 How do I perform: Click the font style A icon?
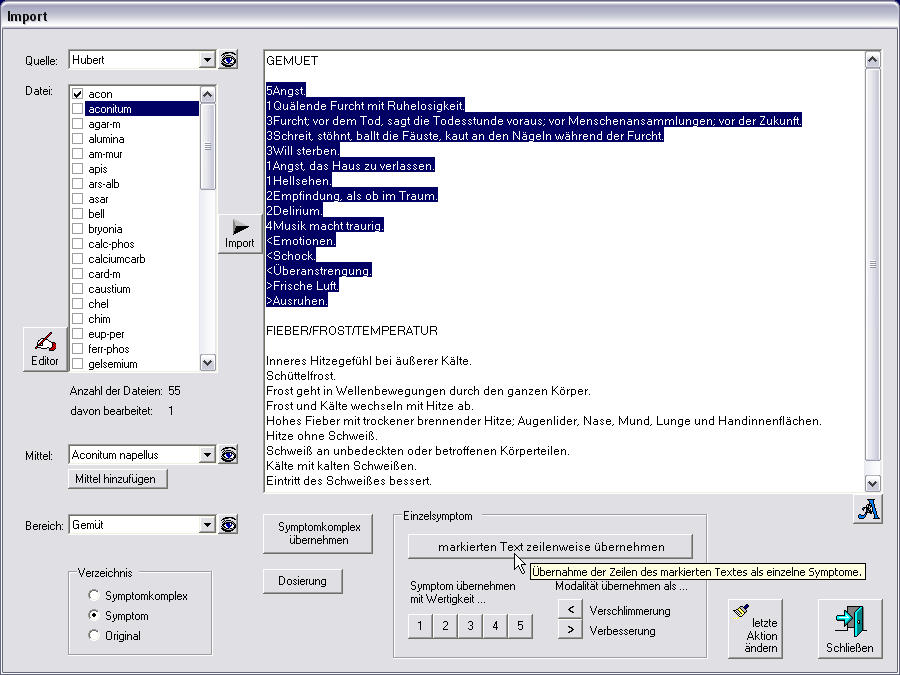click(867, 509)
